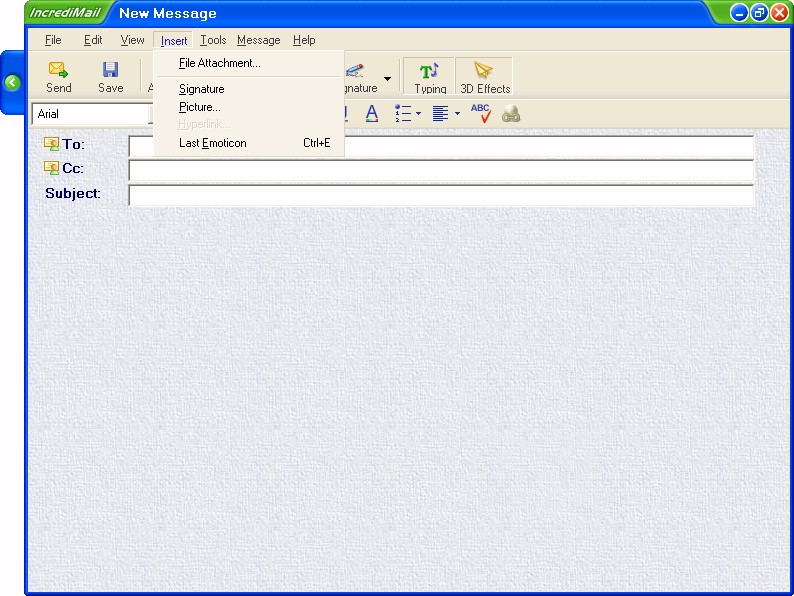Screen dimensions: 794x596
Task: Click the IncrediMail logo in title bar
Action: pyautogui.click(x=65, y=13)
